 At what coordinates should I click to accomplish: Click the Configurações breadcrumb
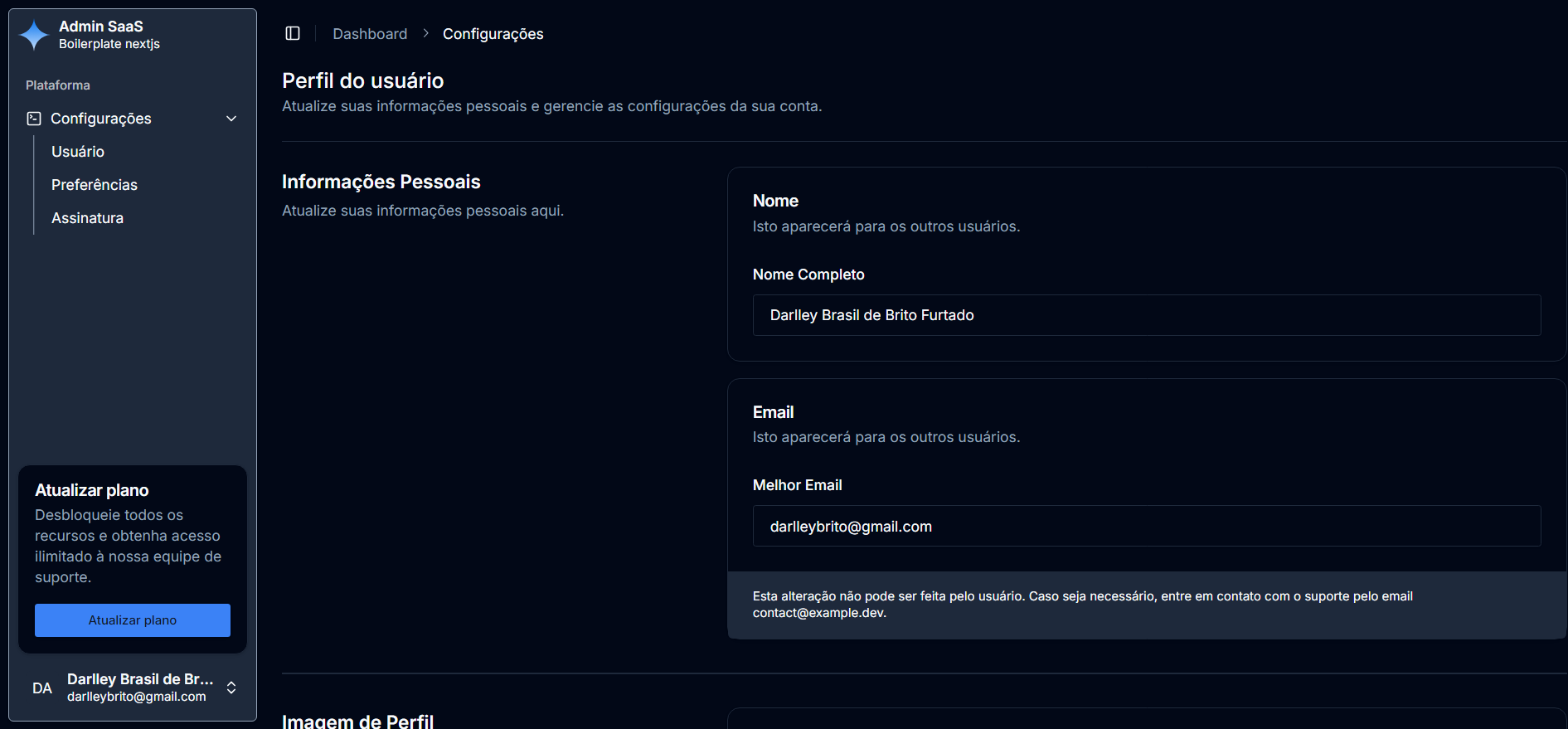(493, 34)
